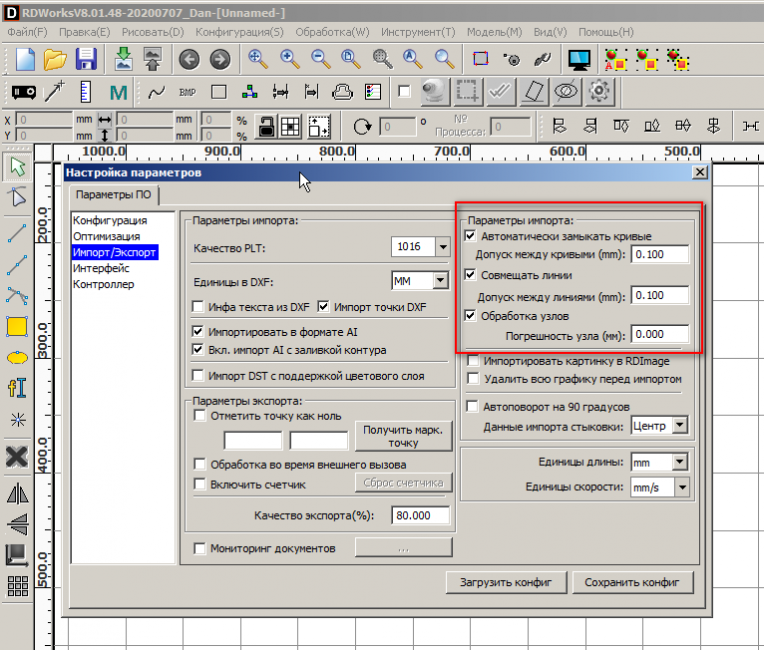
Task: Open a file with the folder icon
Action: (54, 59)
